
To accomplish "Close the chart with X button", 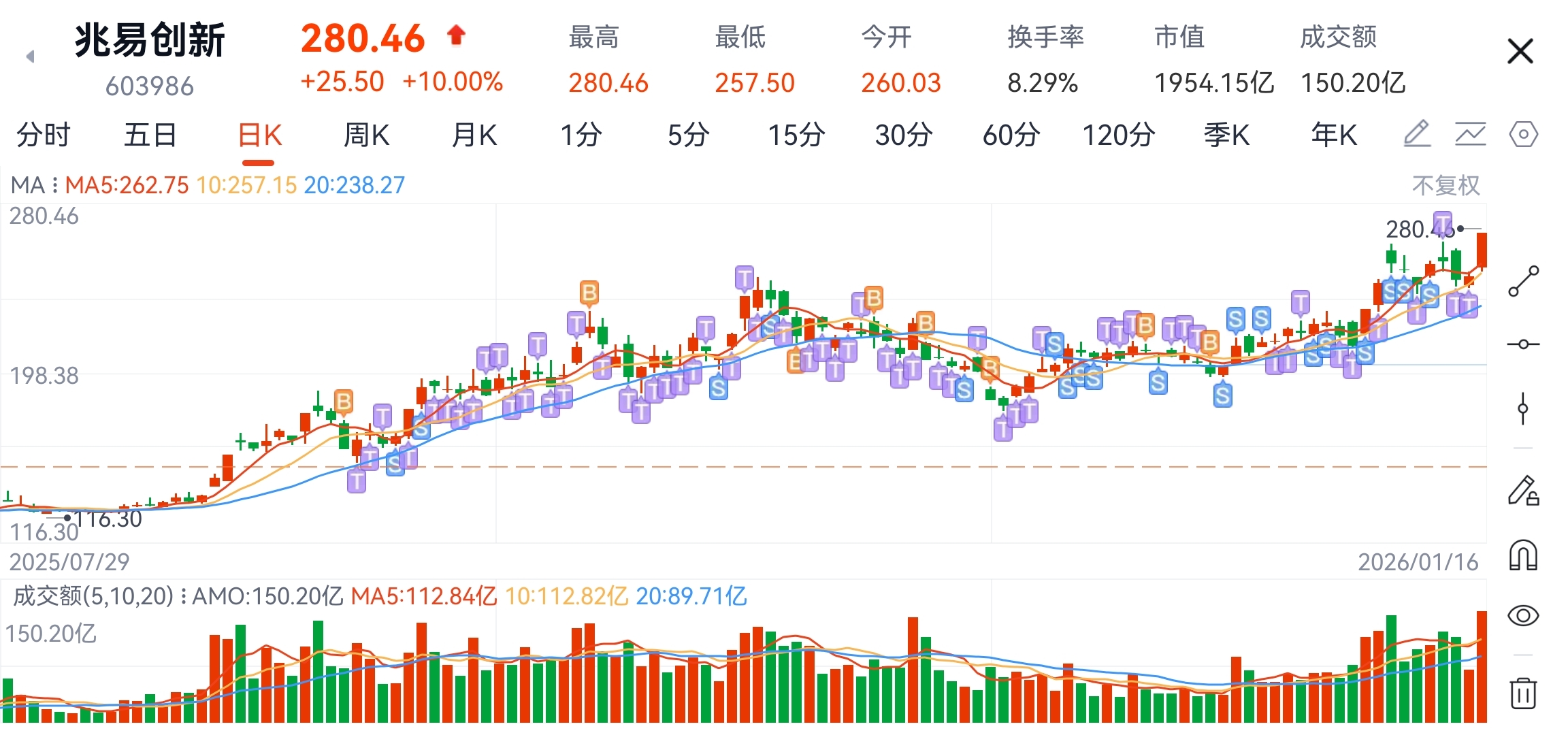I will [1520, 52].
